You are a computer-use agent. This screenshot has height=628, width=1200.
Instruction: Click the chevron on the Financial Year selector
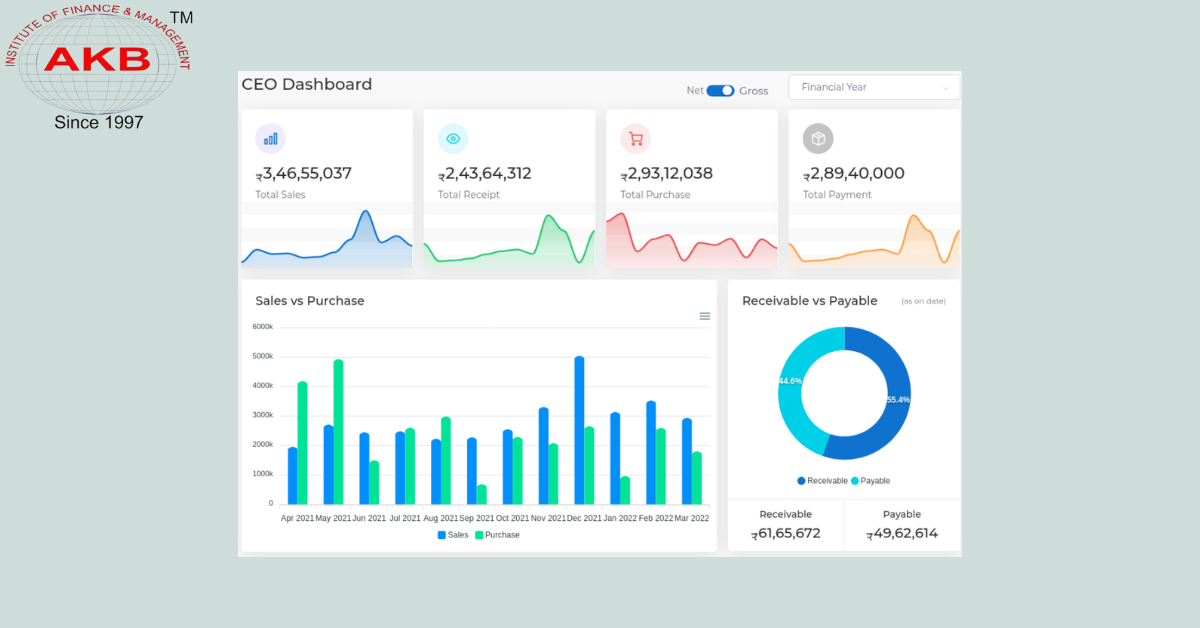pyautogui.click(x=946, y=87)
